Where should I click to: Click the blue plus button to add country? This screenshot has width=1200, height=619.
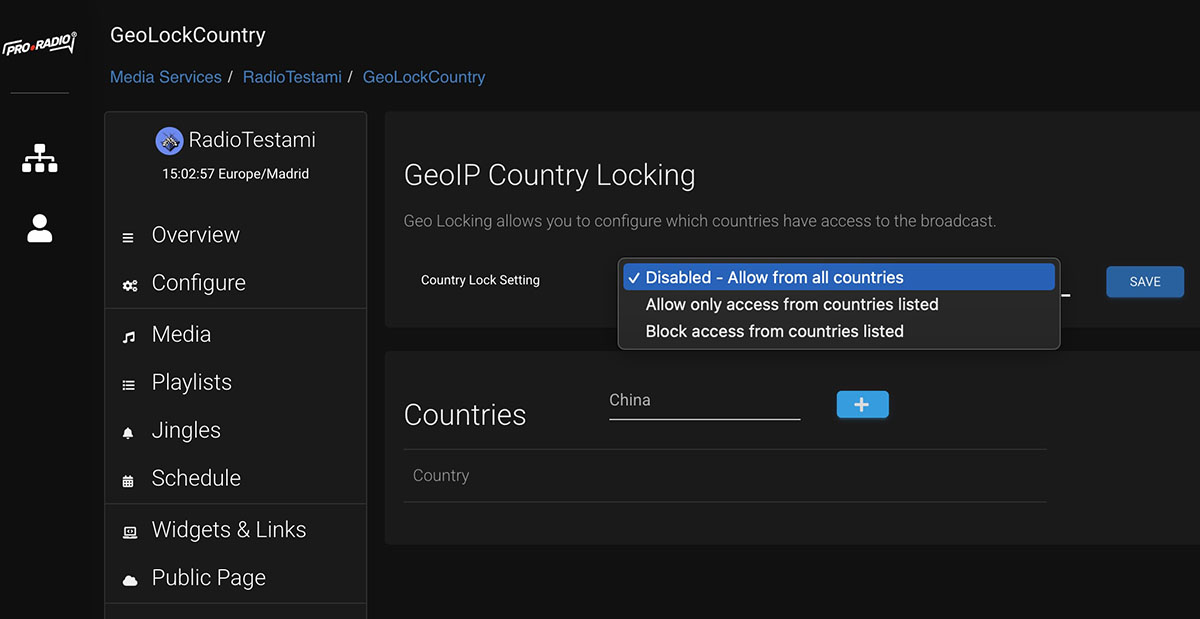click(x=862, y=404)
